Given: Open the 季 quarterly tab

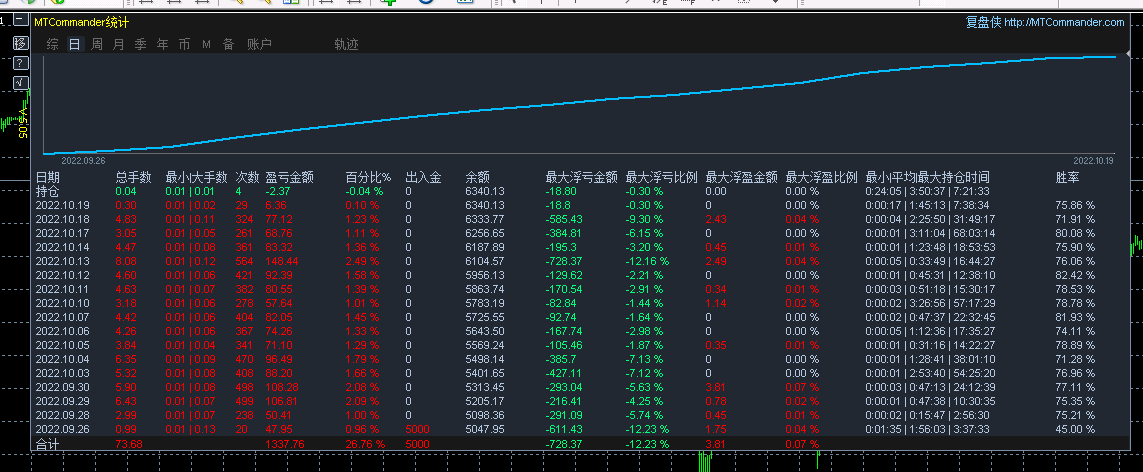Looking at the screenshot, I should point(141,44).
